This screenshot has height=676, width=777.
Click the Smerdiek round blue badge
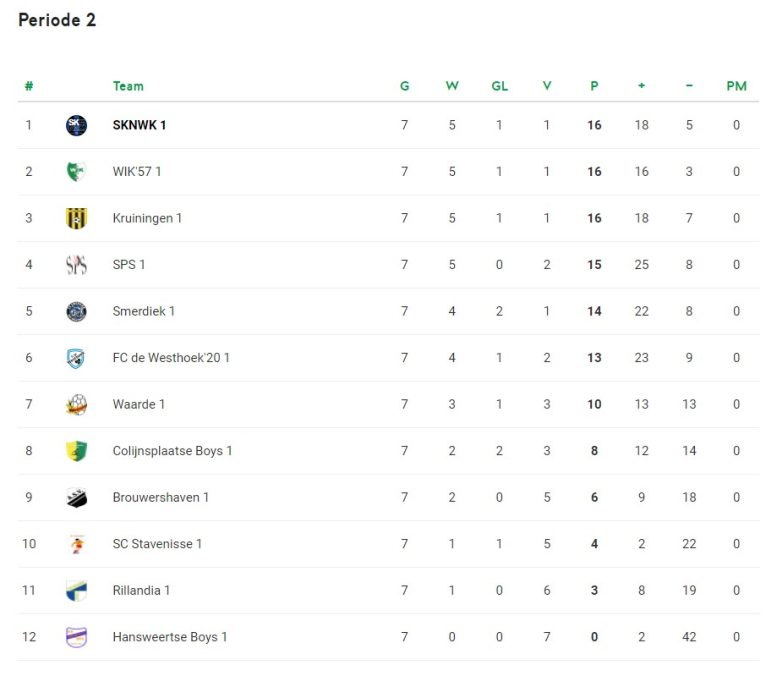point(76,311)
